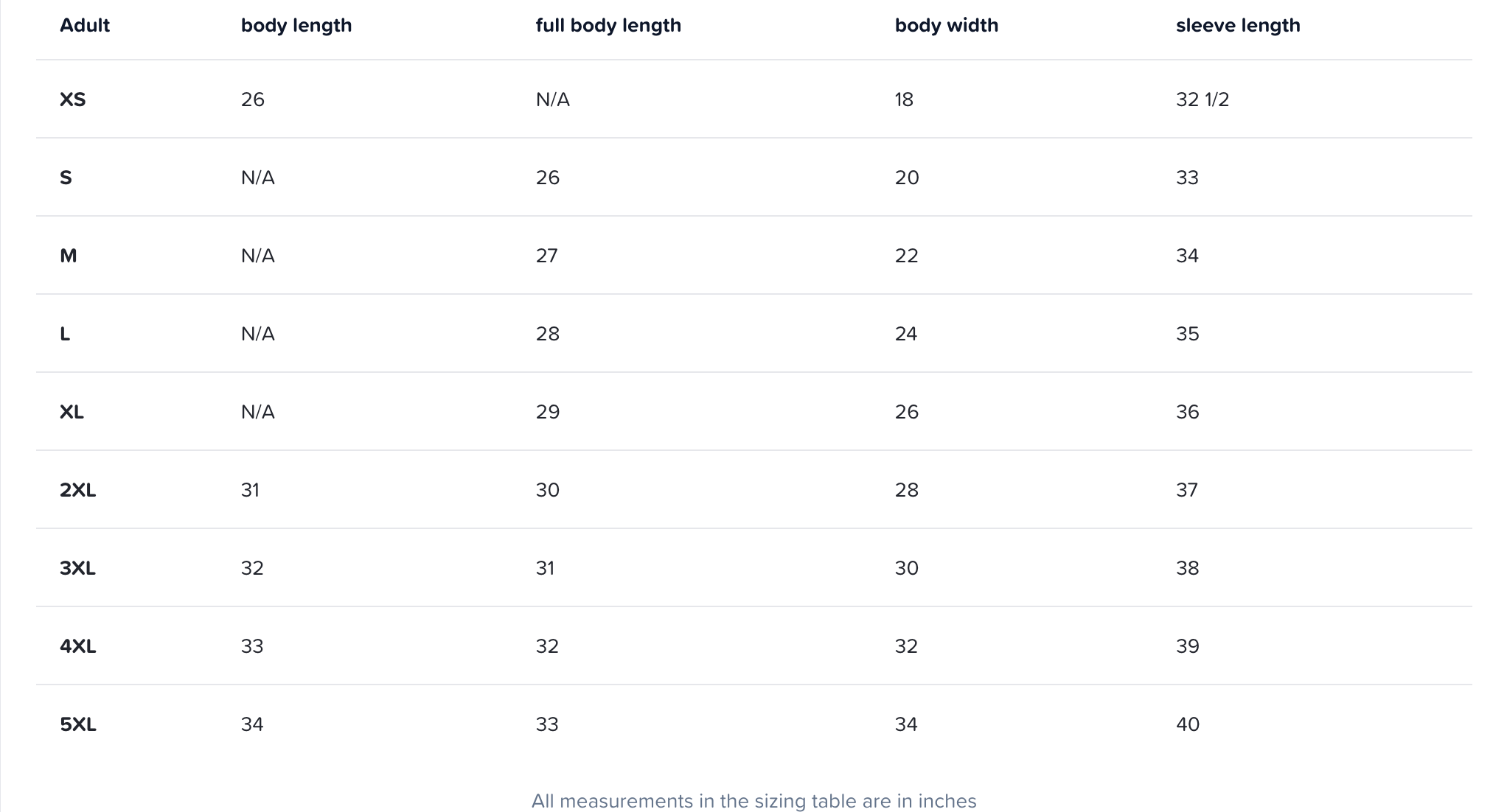Click the S row body width value 20
The width and height of the screenshot is (1507, 812).
(x=906, y=178)
